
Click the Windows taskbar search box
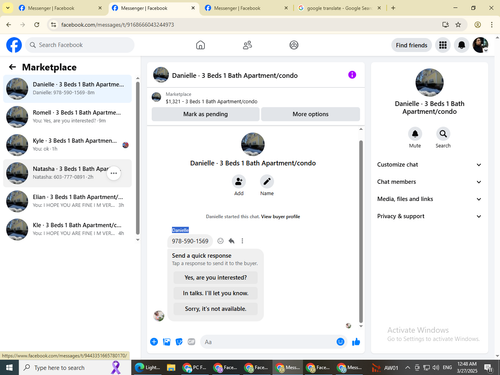pyautogui.click(x=74, y=368)
